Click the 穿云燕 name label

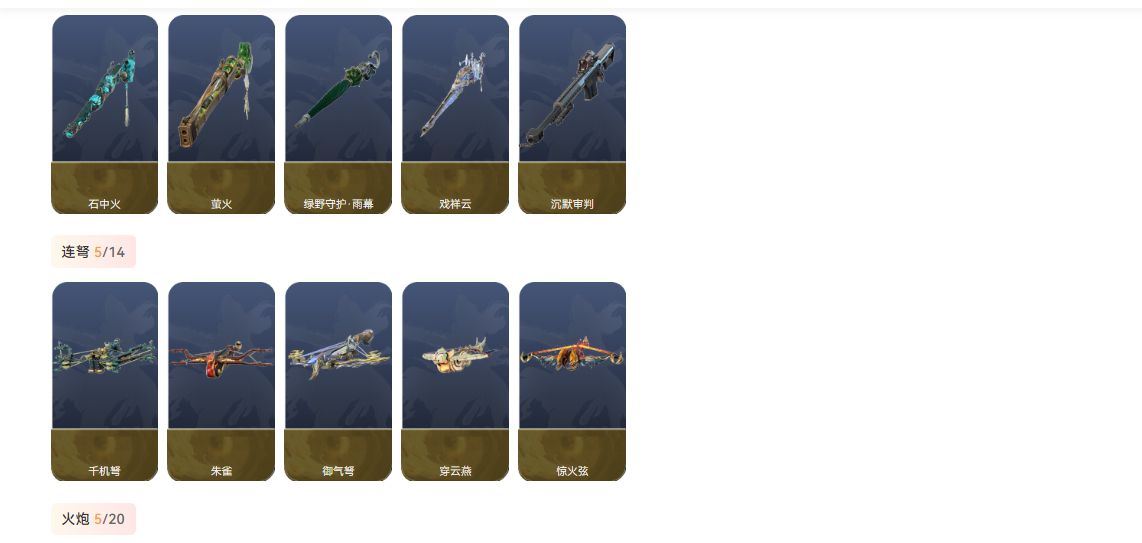pyautogui.click(x=455, y=471)
